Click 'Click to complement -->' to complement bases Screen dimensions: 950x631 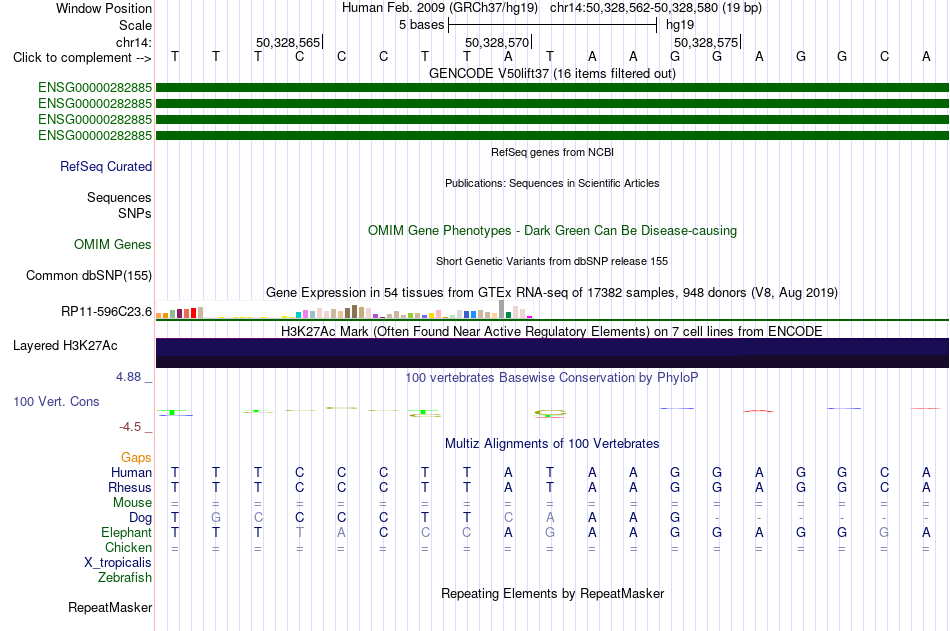82,58
